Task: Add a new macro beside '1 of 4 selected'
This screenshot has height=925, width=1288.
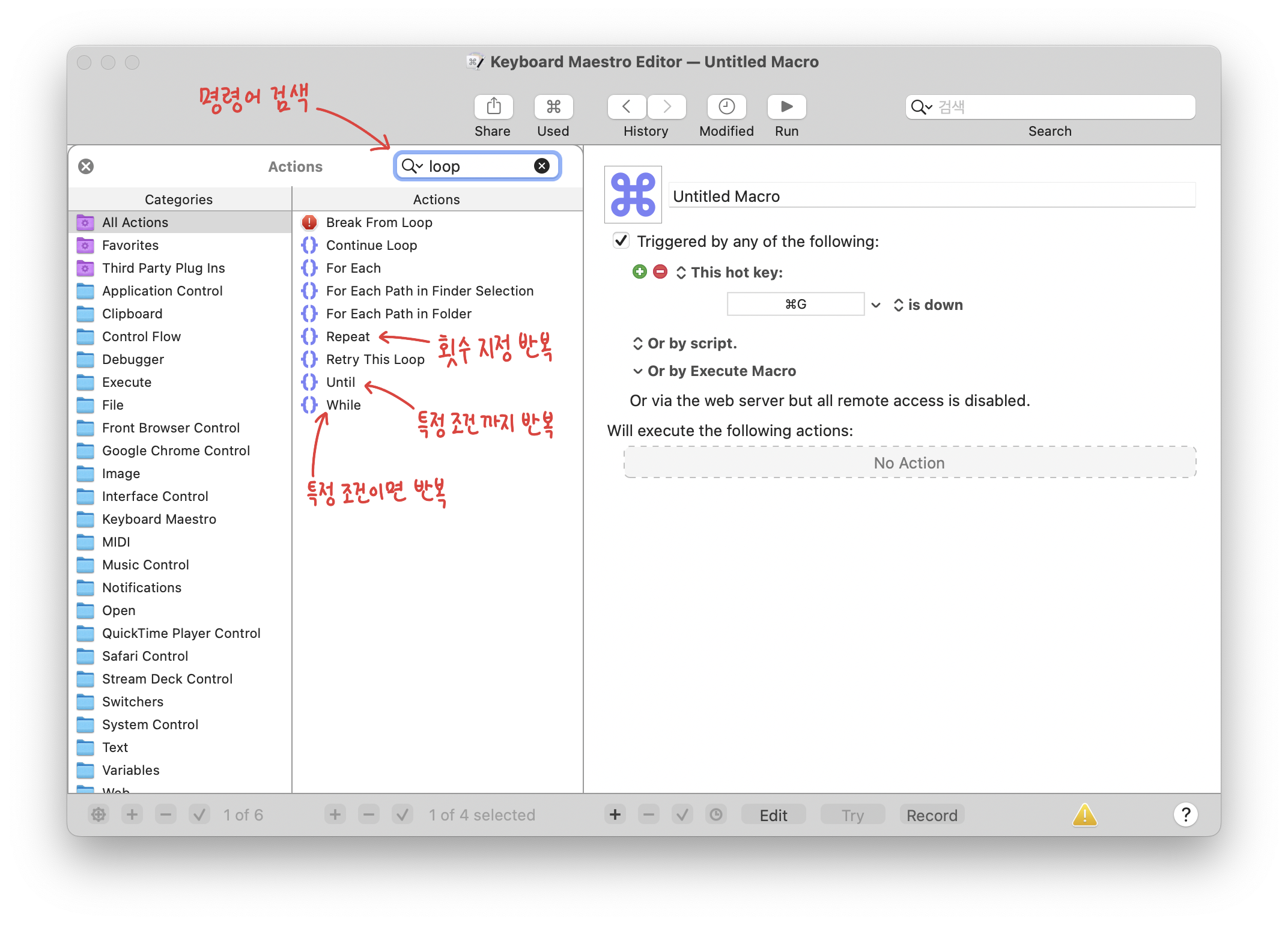Action: coord(335,814)
